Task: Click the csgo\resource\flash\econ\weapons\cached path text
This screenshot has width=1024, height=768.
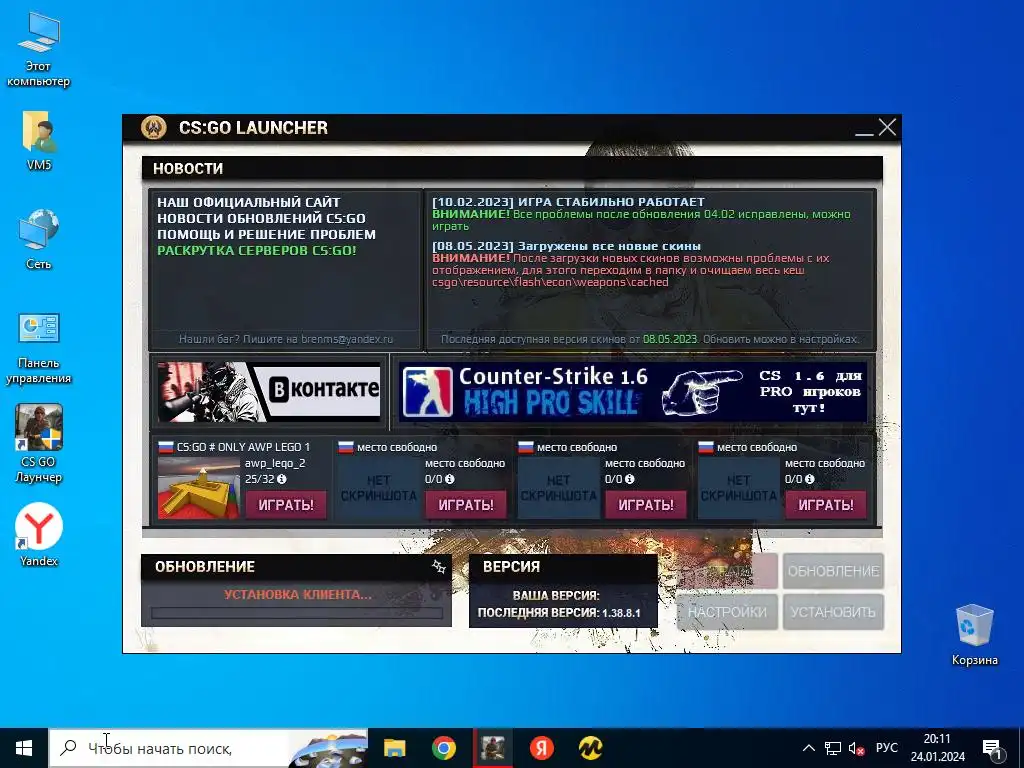Action: click(x=550, y=282)
